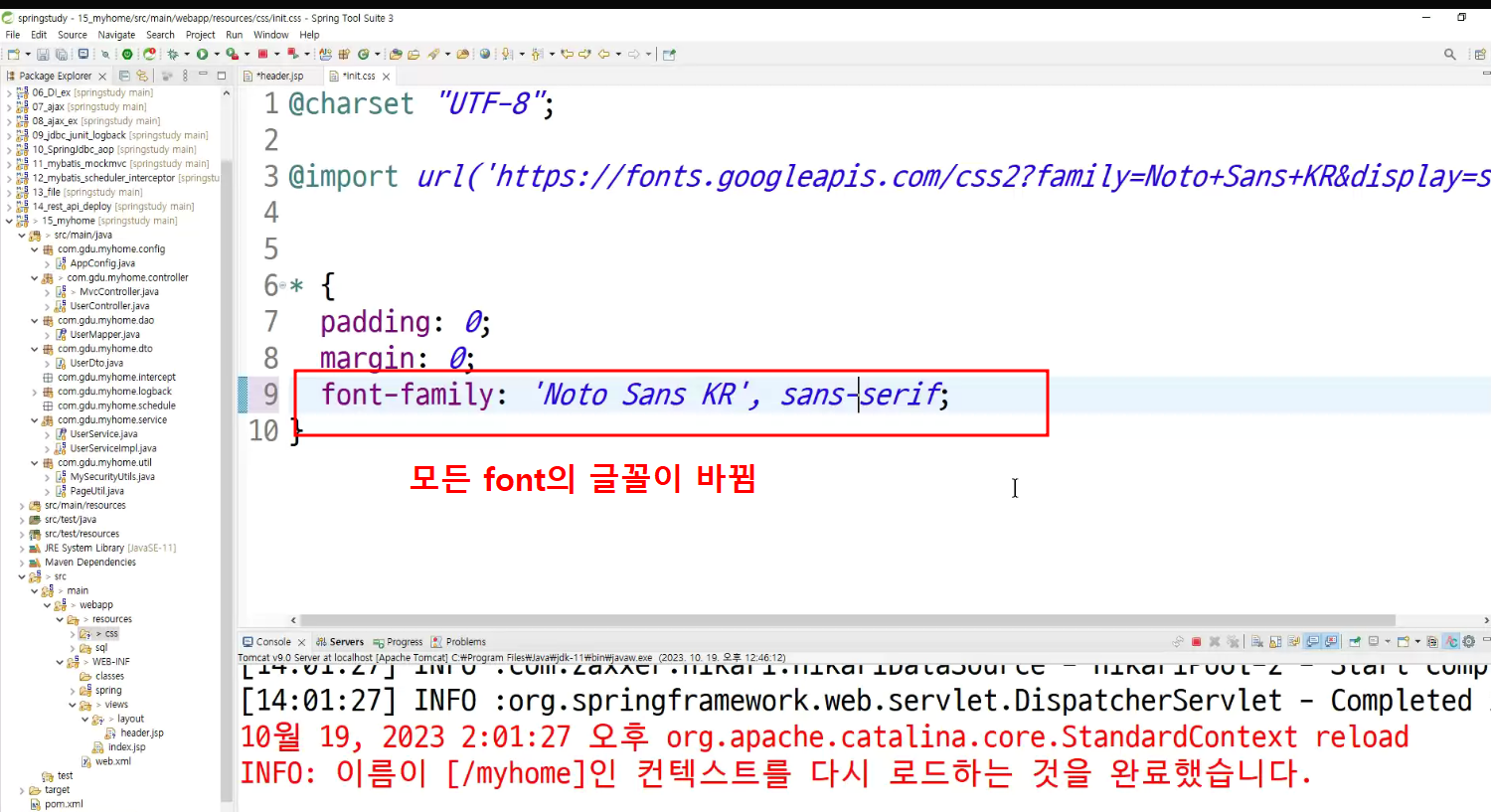
Task: Open the Navigate menu
Action: click(x=116, y=35)
